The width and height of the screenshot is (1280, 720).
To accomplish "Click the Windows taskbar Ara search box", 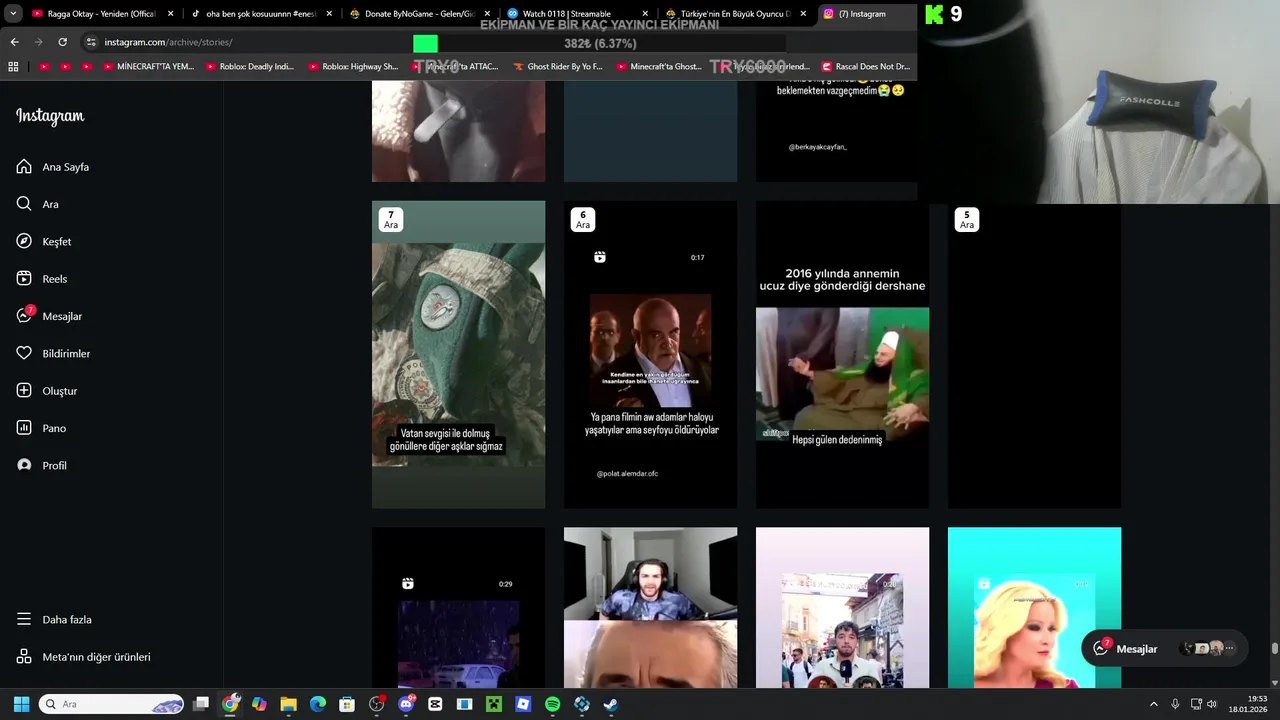I will [111, 704].
